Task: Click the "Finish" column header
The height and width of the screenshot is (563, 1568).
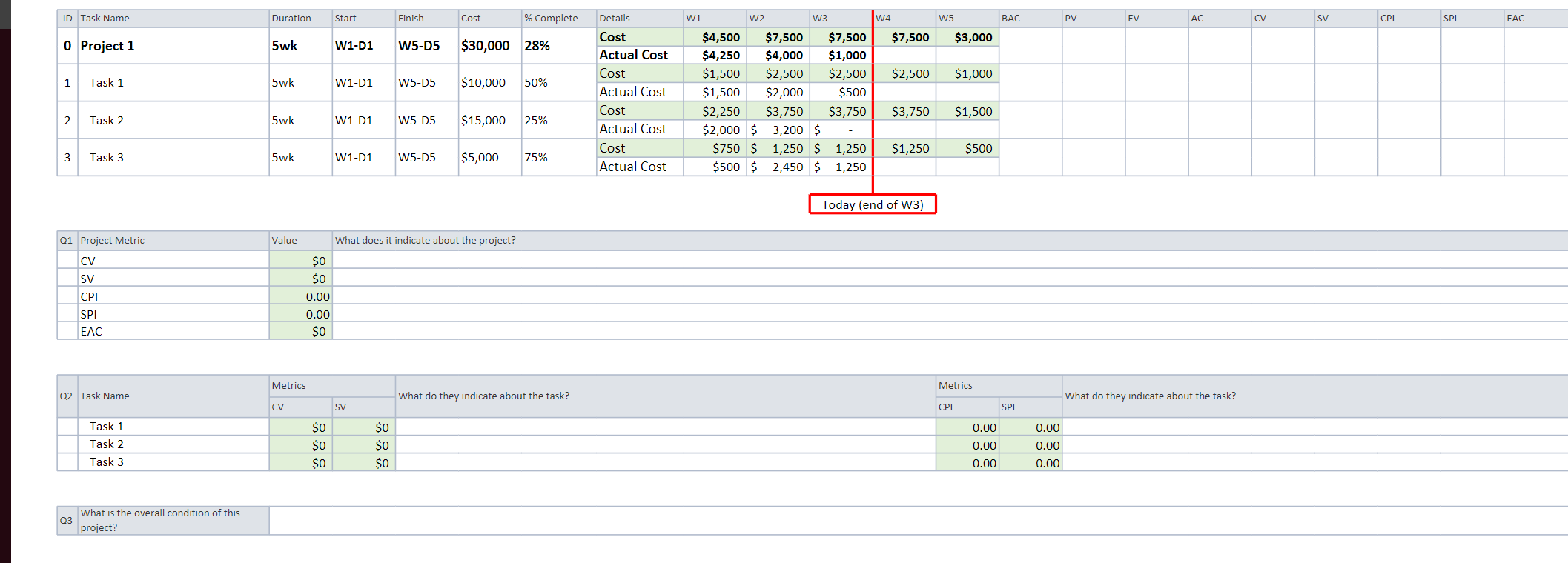Action: coord(426,19)
